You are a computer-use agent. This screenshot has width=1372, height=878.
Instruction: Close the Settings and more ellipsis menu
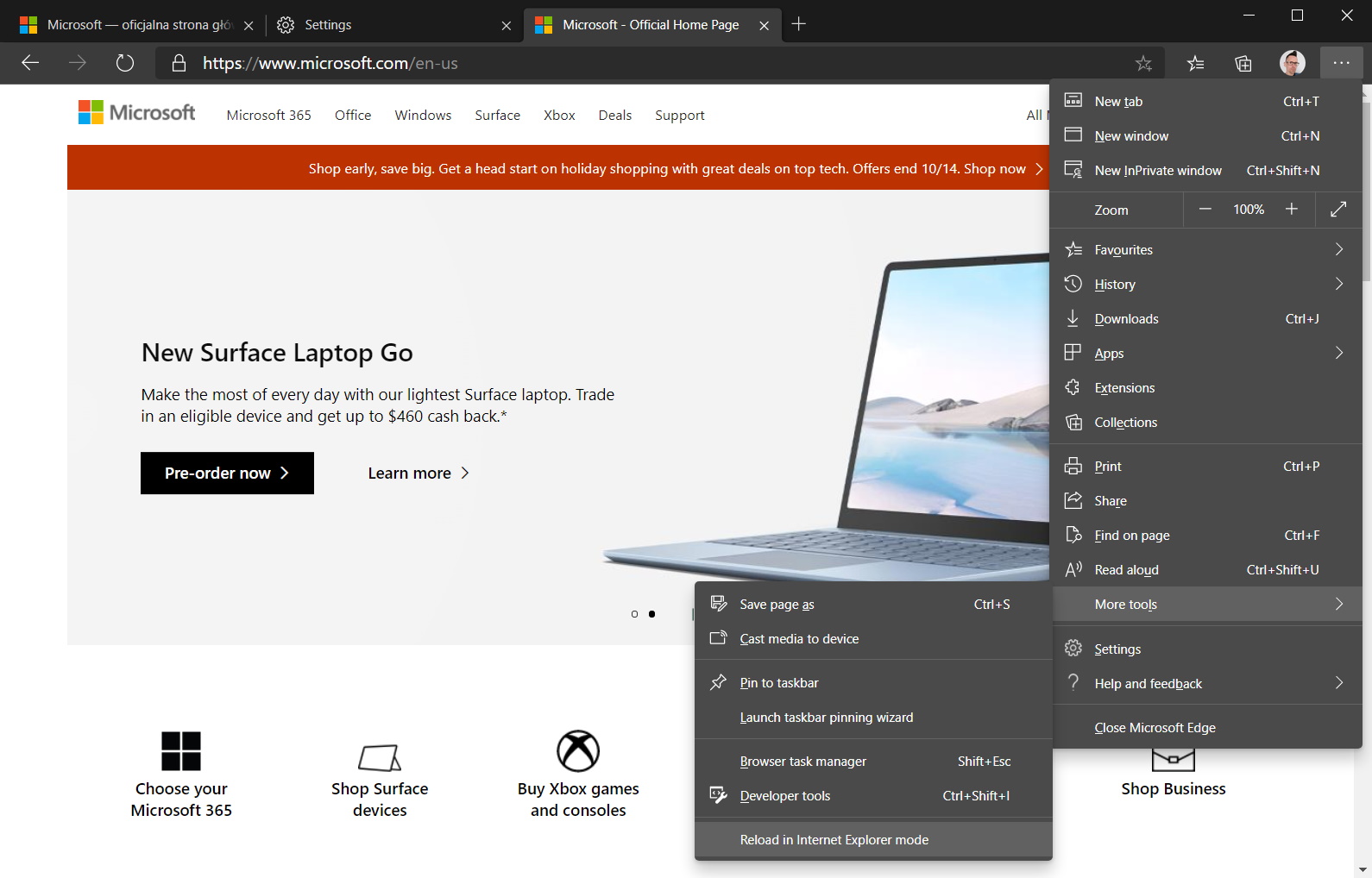coord(1341,63)
